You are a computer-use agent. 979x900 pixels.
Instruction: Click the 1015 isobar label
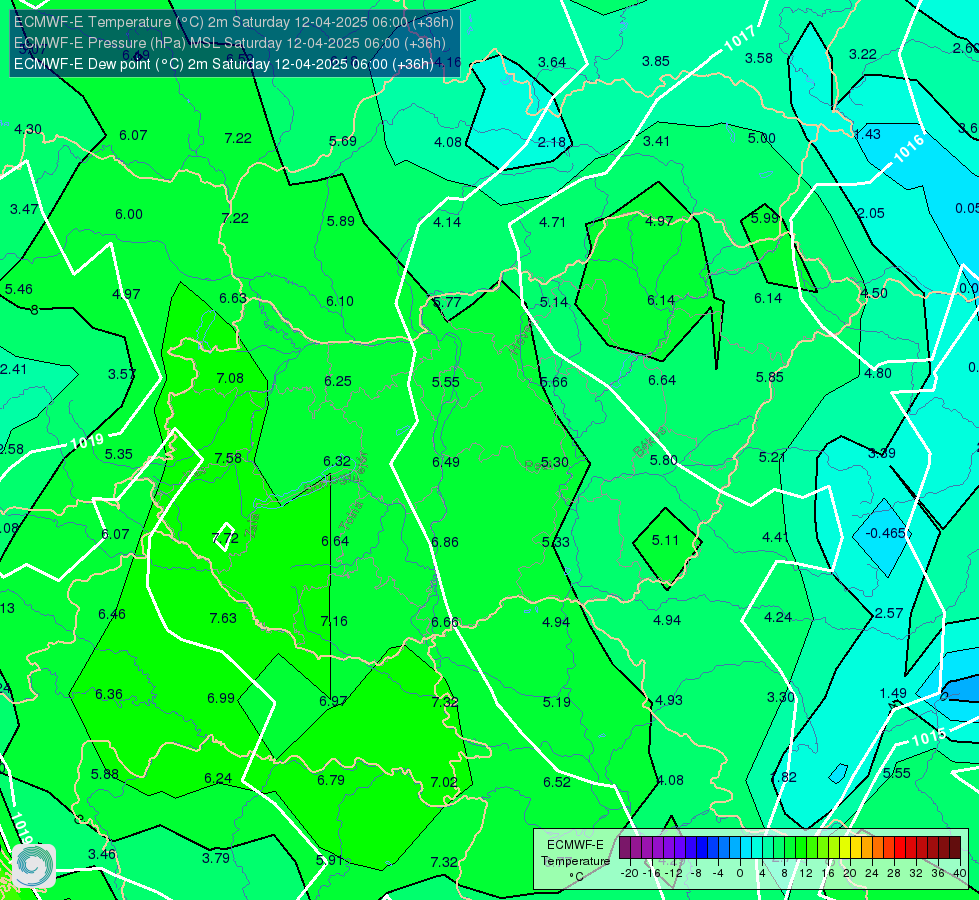(929, 738)
